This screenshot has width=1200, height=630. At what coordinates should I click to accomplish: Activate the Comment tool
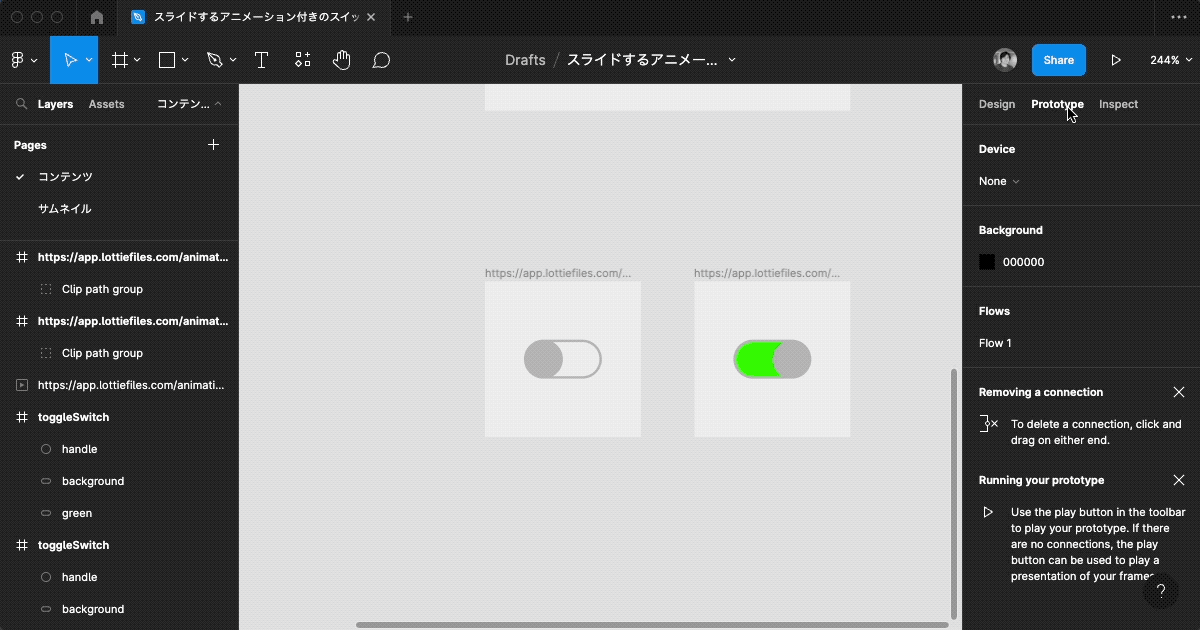pyautogui.click(x=381, y=60)
